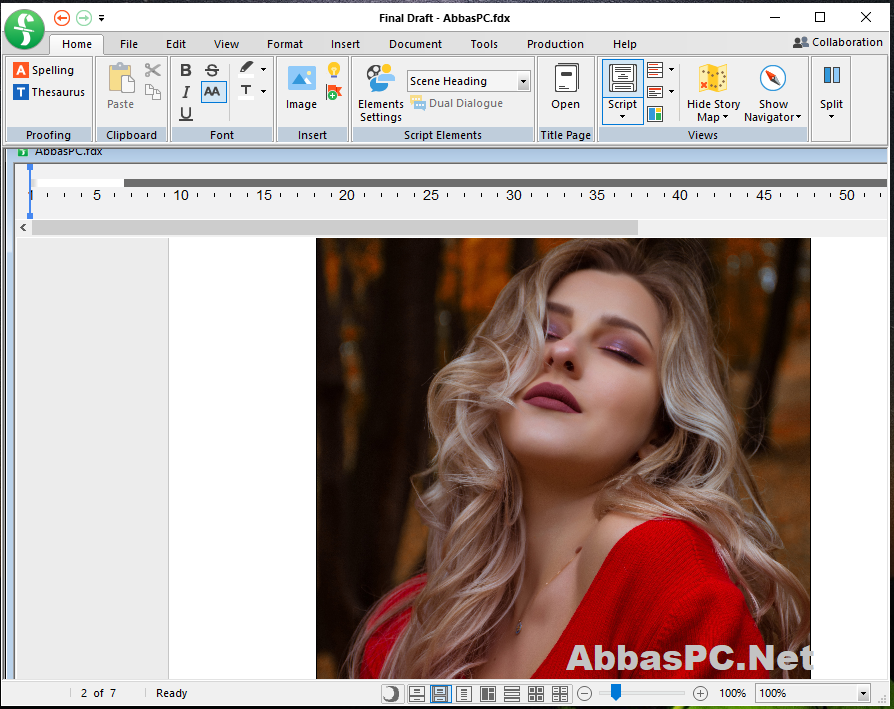Open the Help ribbon tab
The height and width of the screenshot is (709, 894).
tap(624, 44)
